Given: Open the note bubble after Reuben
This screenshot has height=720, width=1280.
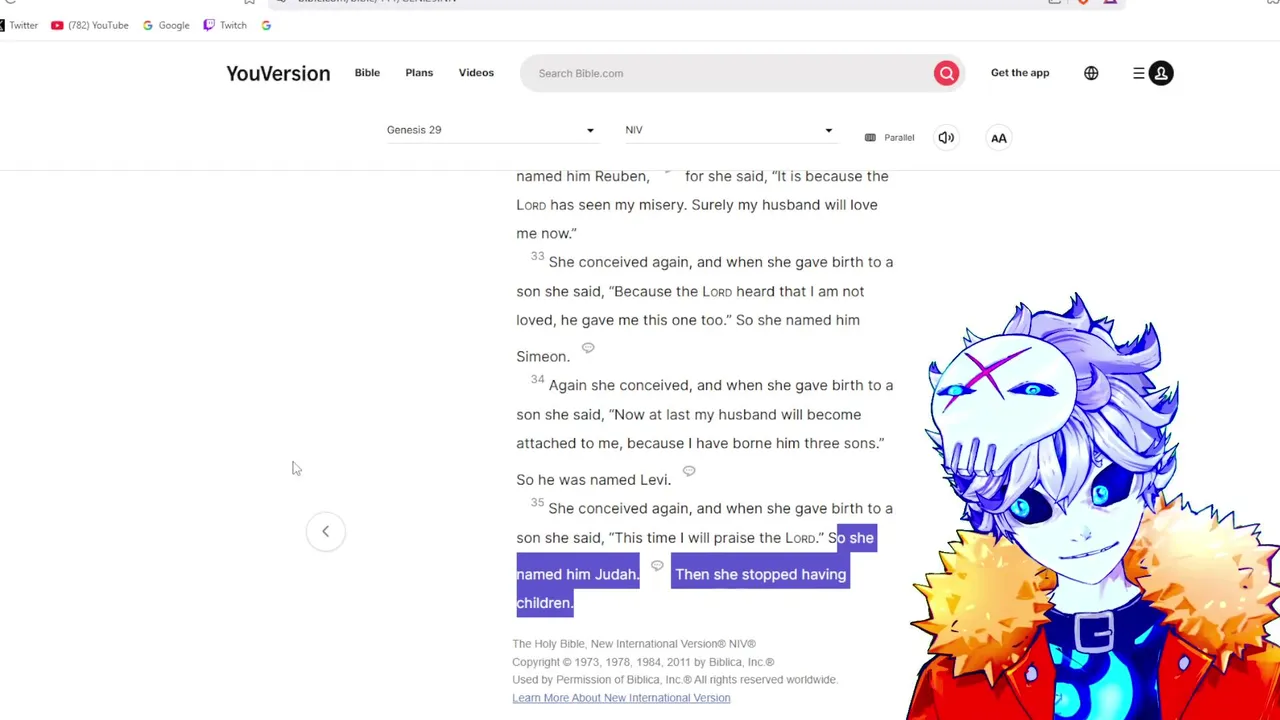Looking at the screenshot, I should [667, 172].
